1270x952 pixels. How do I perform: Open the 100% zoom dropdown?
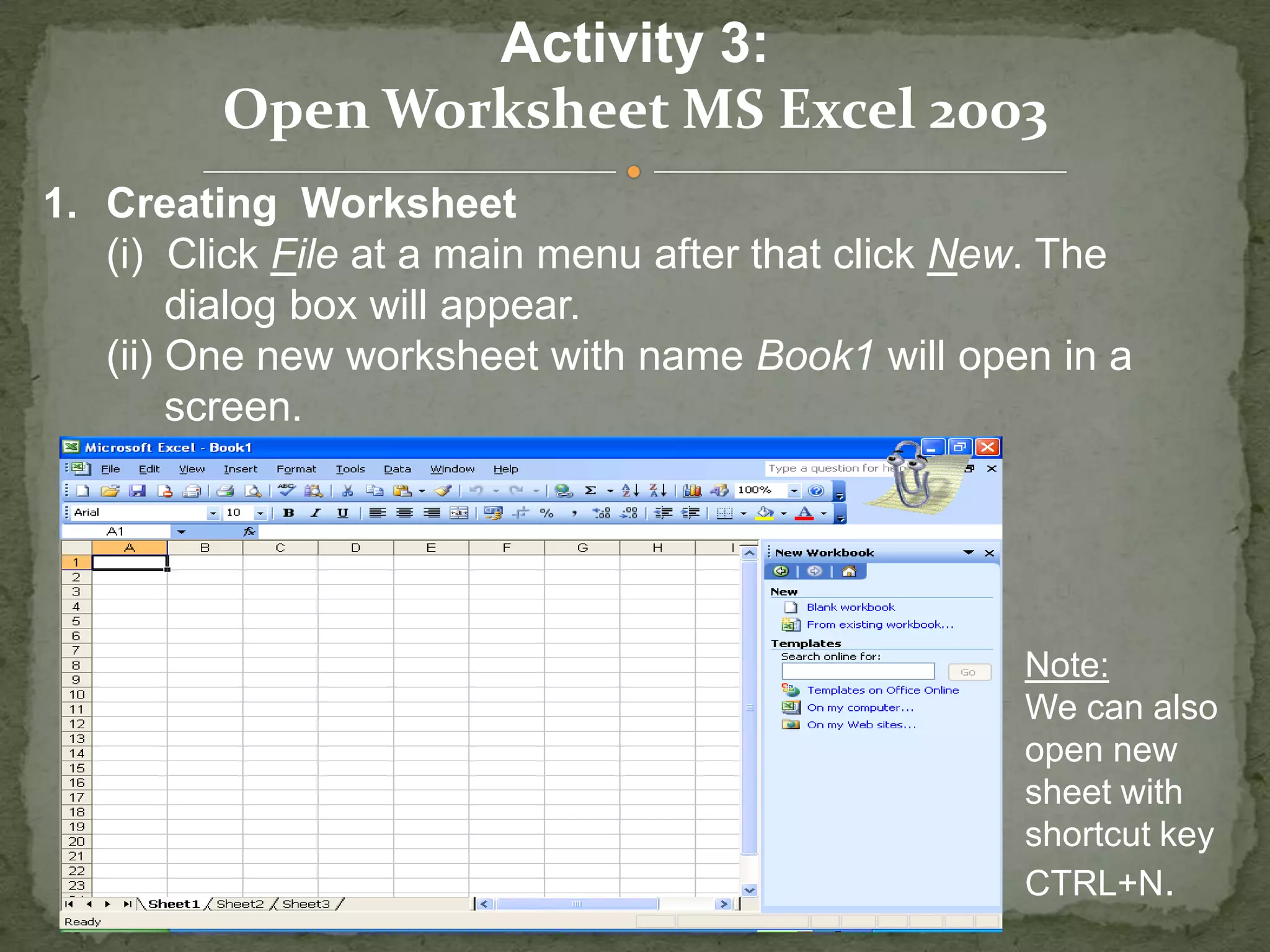coord(794,491)
